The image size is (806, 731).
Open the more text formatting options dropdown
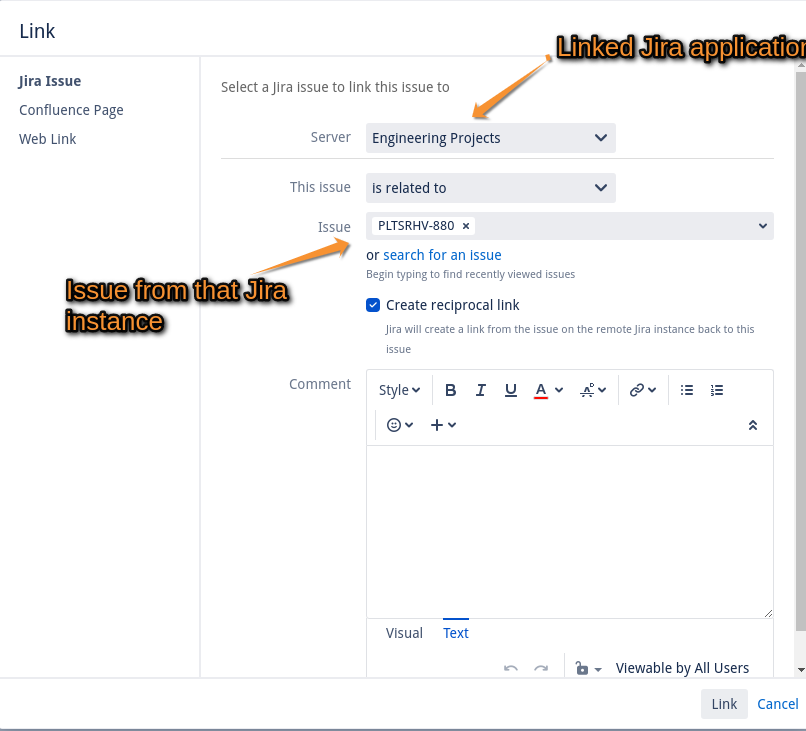coord(593,390)
